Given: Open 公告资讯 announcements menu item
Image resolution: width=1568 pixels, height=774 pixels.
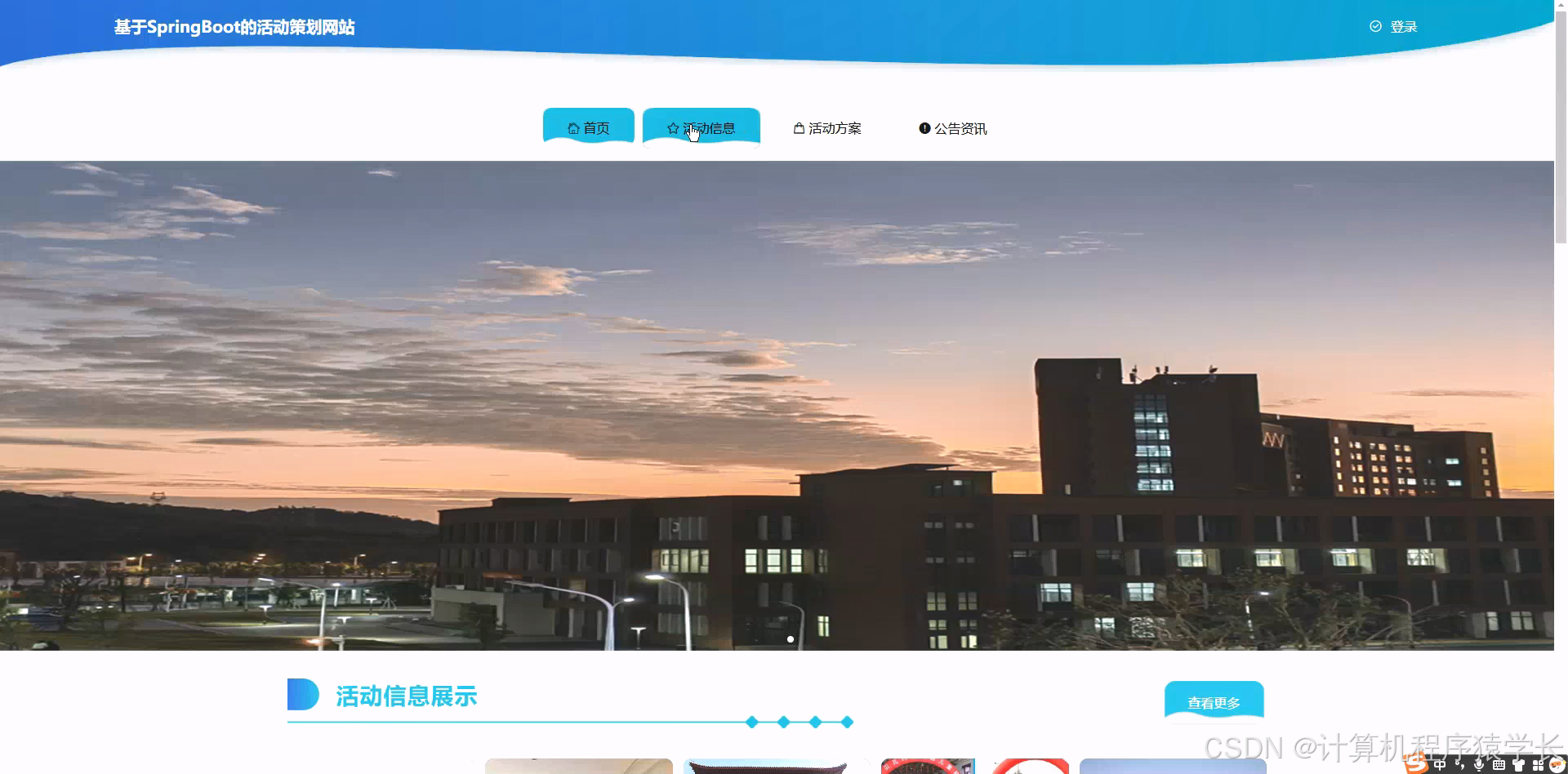Looking at the screenshot, I should pyautogui.click(x=953, y=128).
